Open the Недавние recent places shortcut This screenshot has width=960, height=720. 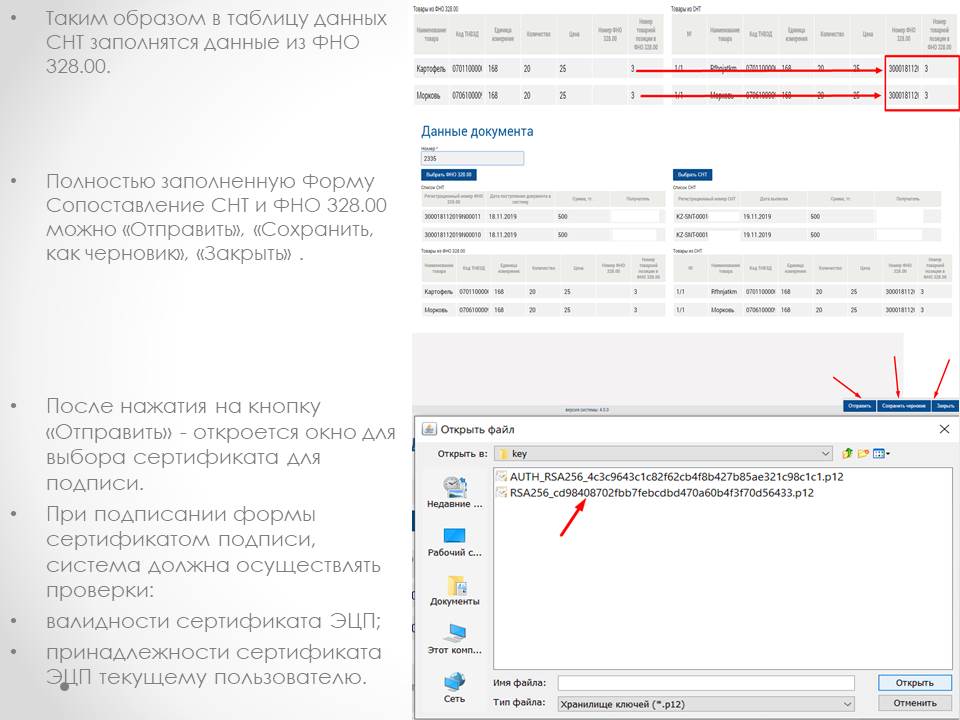[x=455, y=492]
